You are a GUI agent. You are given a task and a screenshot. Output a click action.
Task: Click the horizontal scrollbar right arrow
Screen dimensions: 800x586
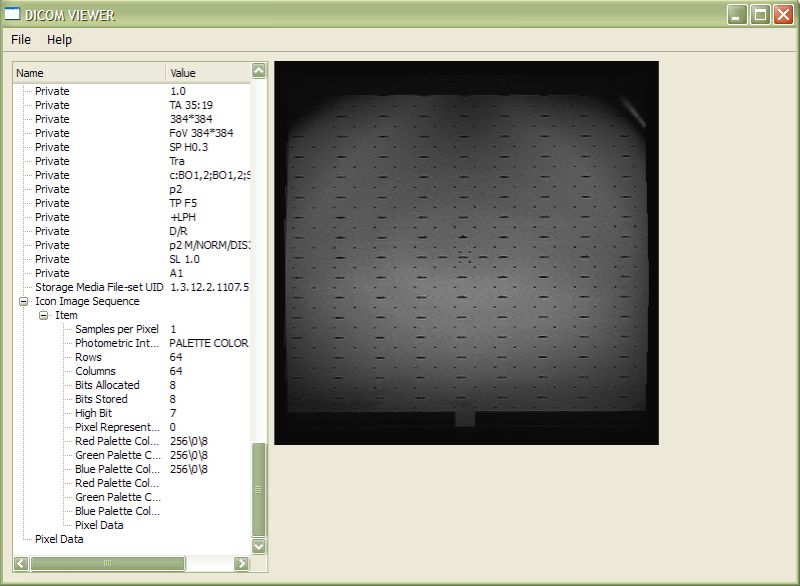[241, 563]
